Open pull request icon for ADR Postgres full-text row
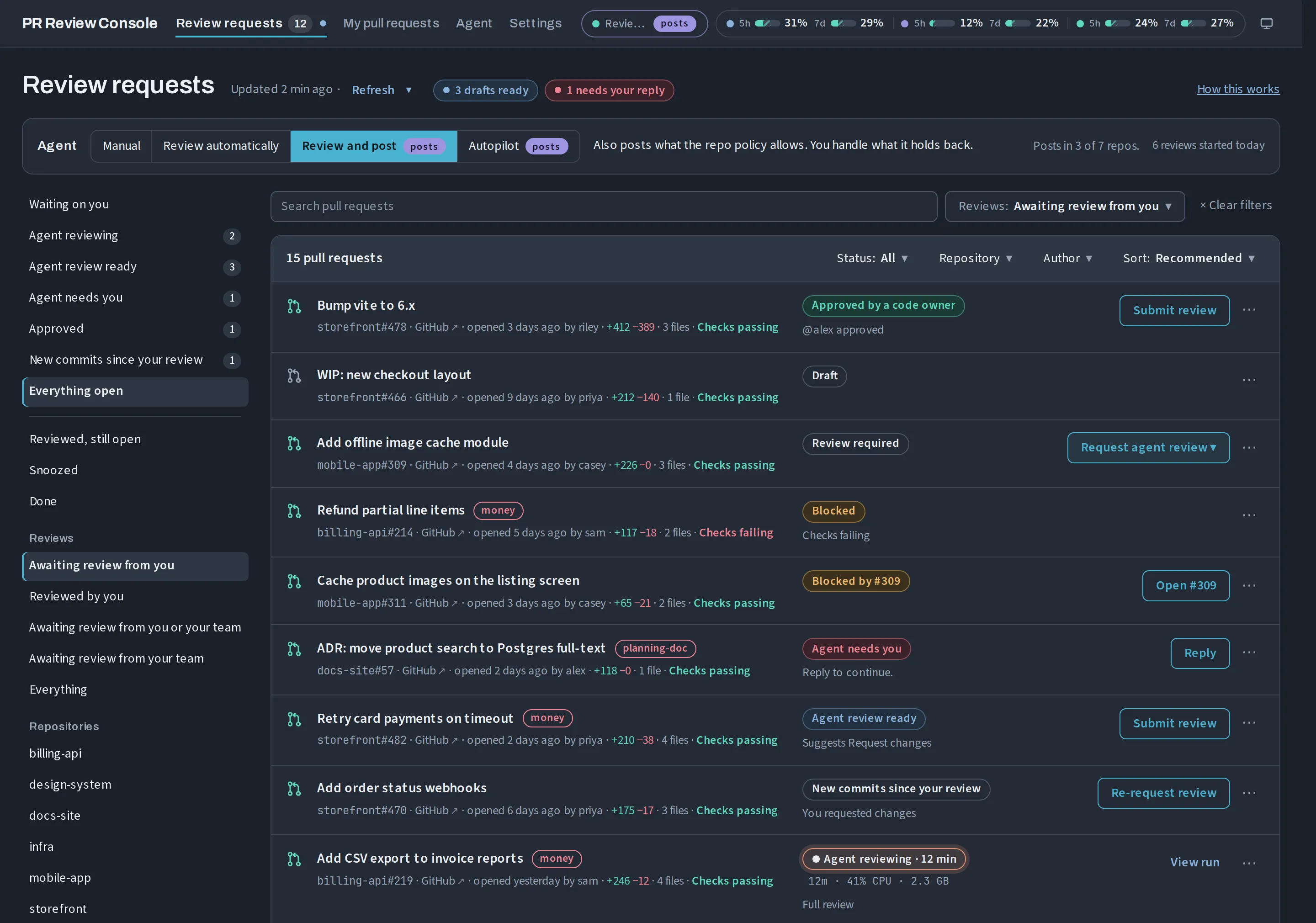The image size is (1316, 923). [294, 649]
